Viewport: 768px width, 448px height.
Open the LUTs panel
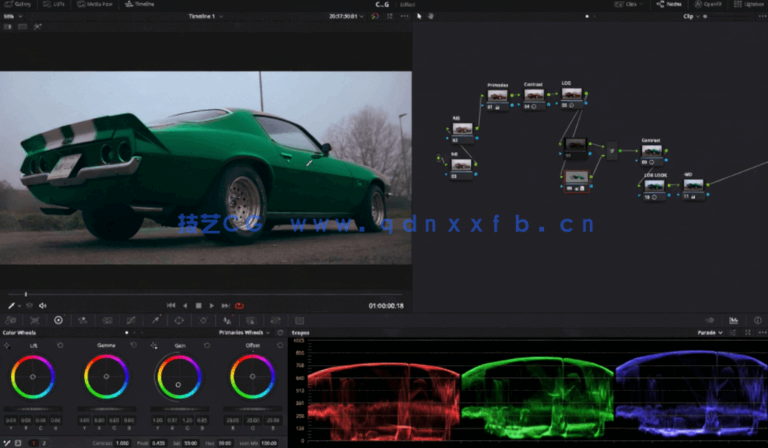tap(54, 4)
